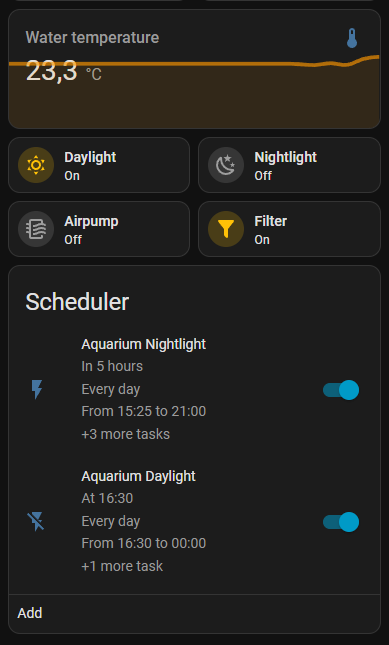
Task: Click the Scheduler card heading
Action: [x=77, y=302]
